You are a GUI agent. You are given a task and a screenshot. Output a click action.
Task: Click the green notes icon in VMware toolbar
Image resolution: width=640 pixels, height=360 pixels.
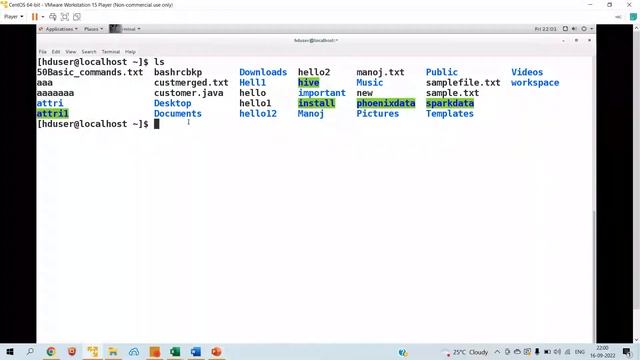[x=633, y=17]
